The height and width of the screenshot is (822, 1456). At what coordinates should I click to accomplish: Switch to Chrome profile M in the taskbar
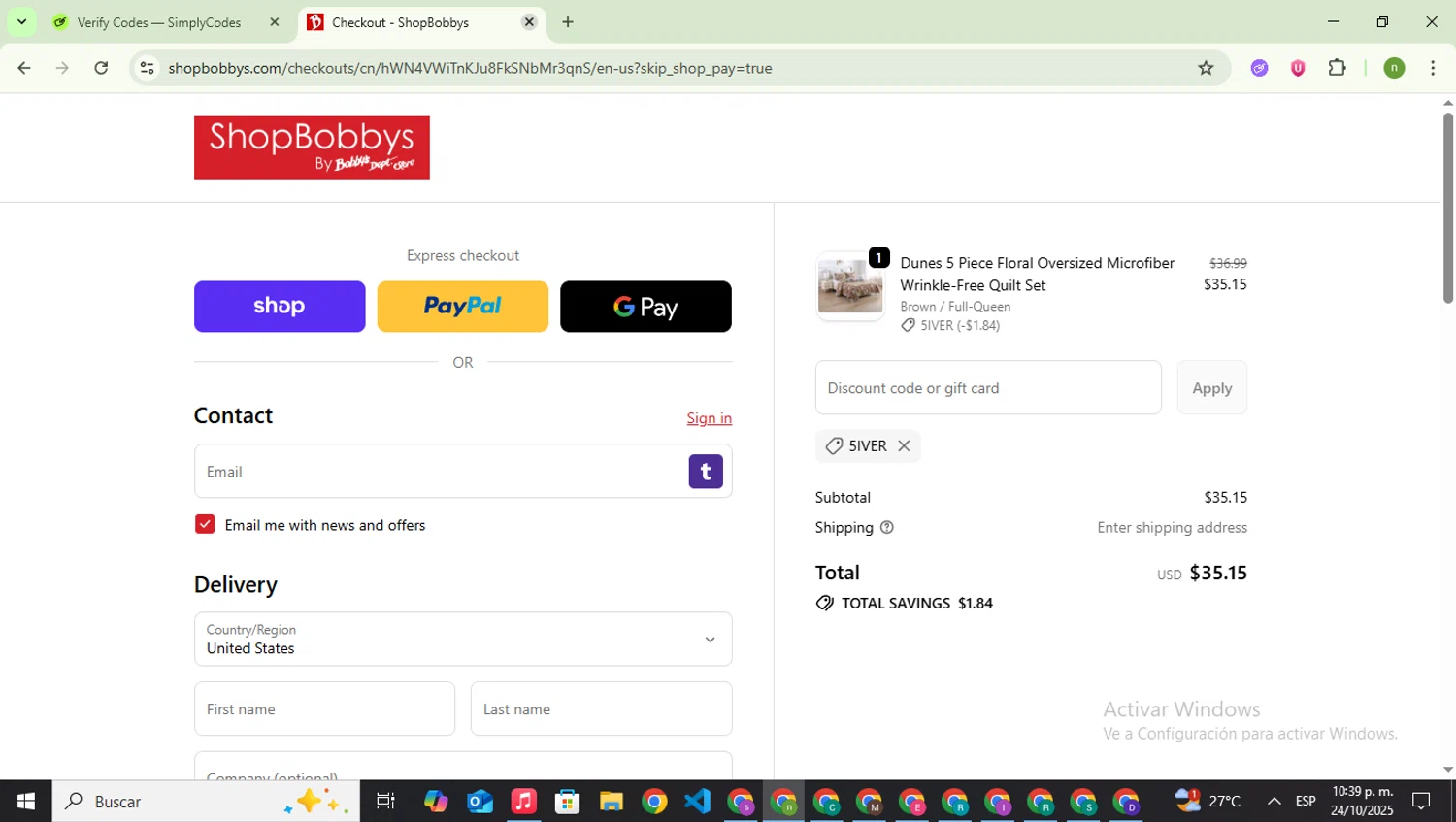tap(869, 802)
